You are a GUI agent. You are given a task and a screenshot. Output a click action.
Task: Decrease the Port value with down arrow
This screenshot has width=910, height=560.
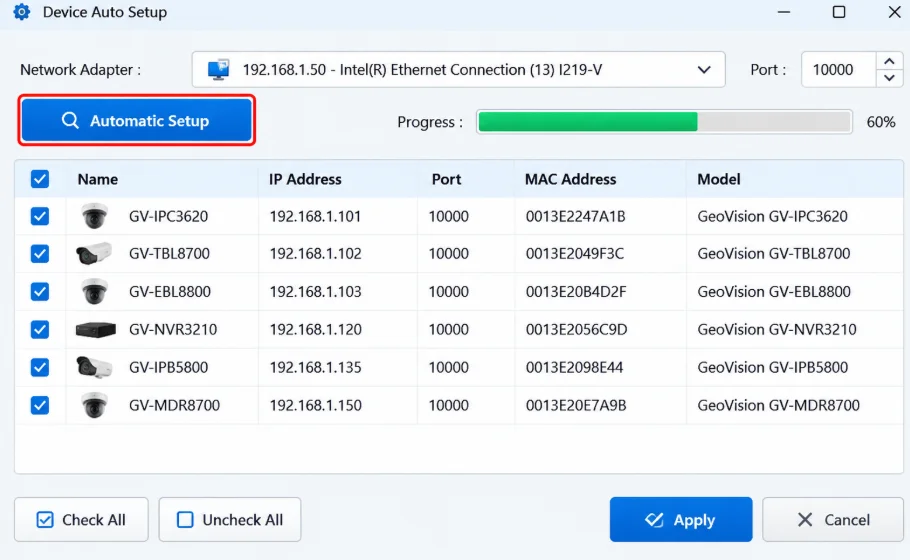[889, 78]
